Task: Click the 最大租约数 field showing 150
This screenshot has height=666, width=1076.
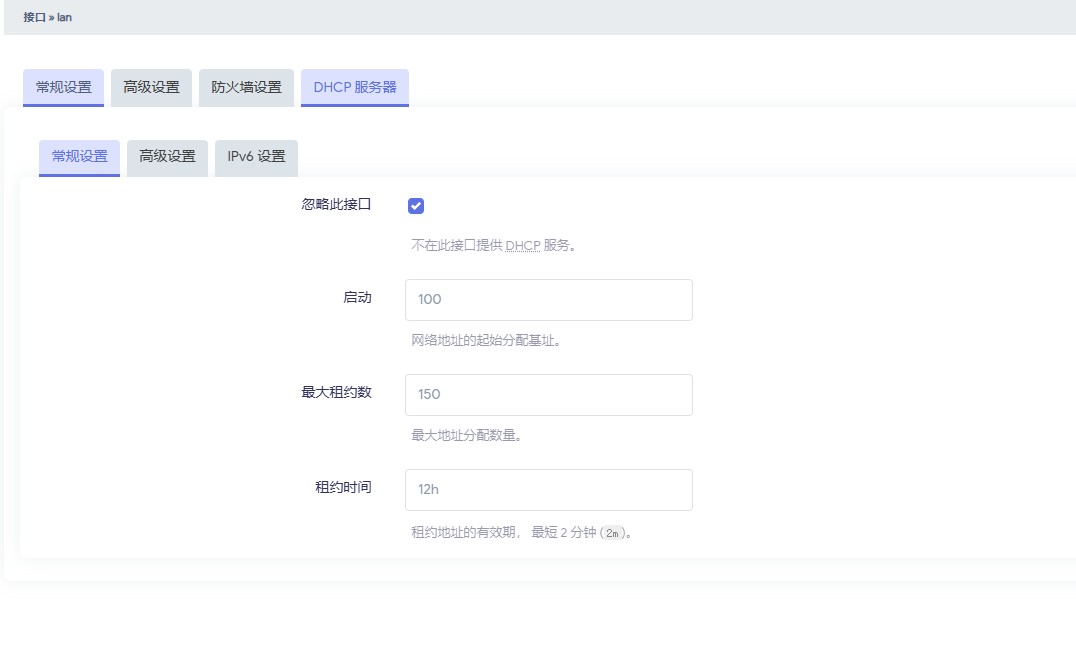Action: 548,395
